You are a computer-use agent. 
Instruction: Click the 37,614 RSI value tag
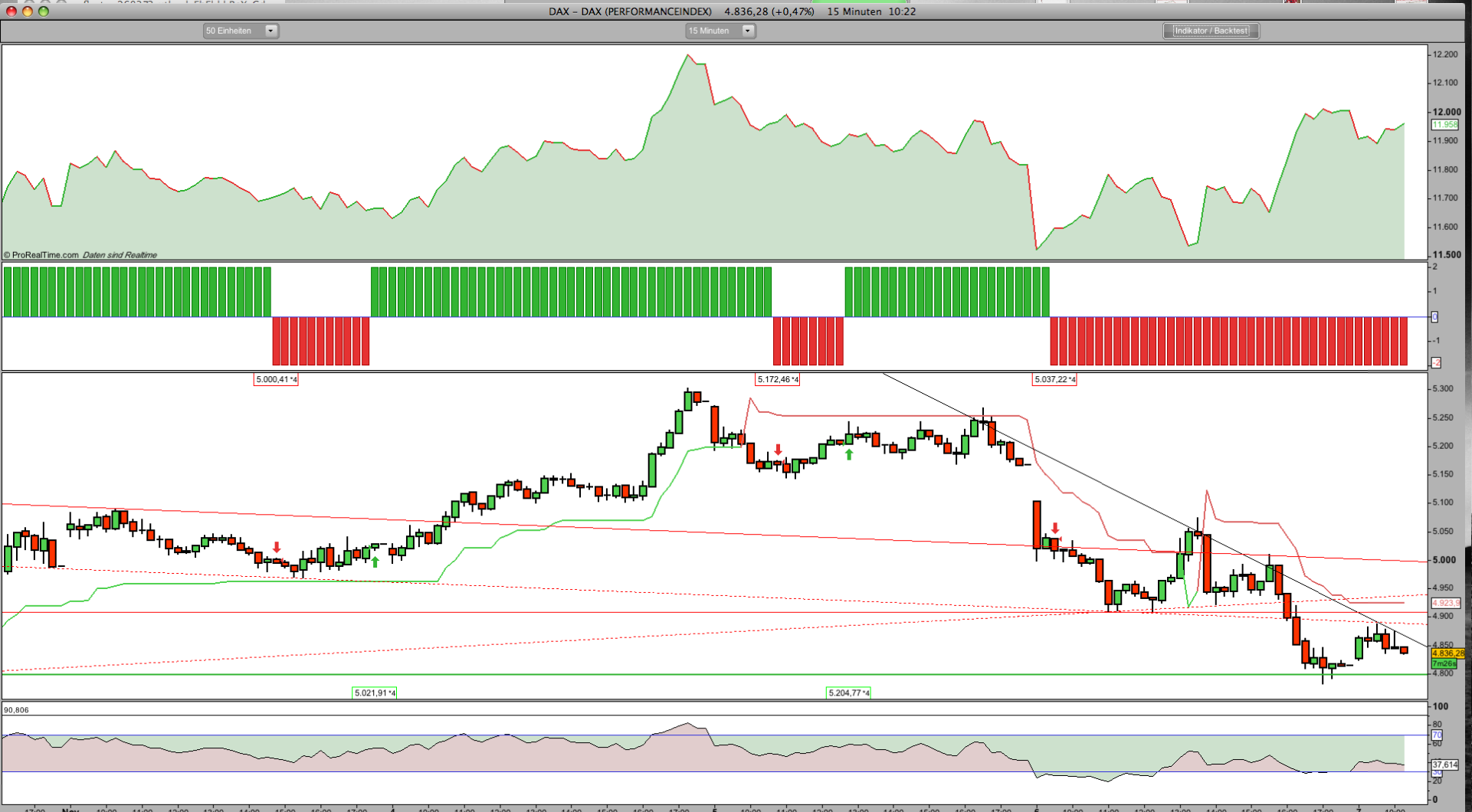(1444, 765)
